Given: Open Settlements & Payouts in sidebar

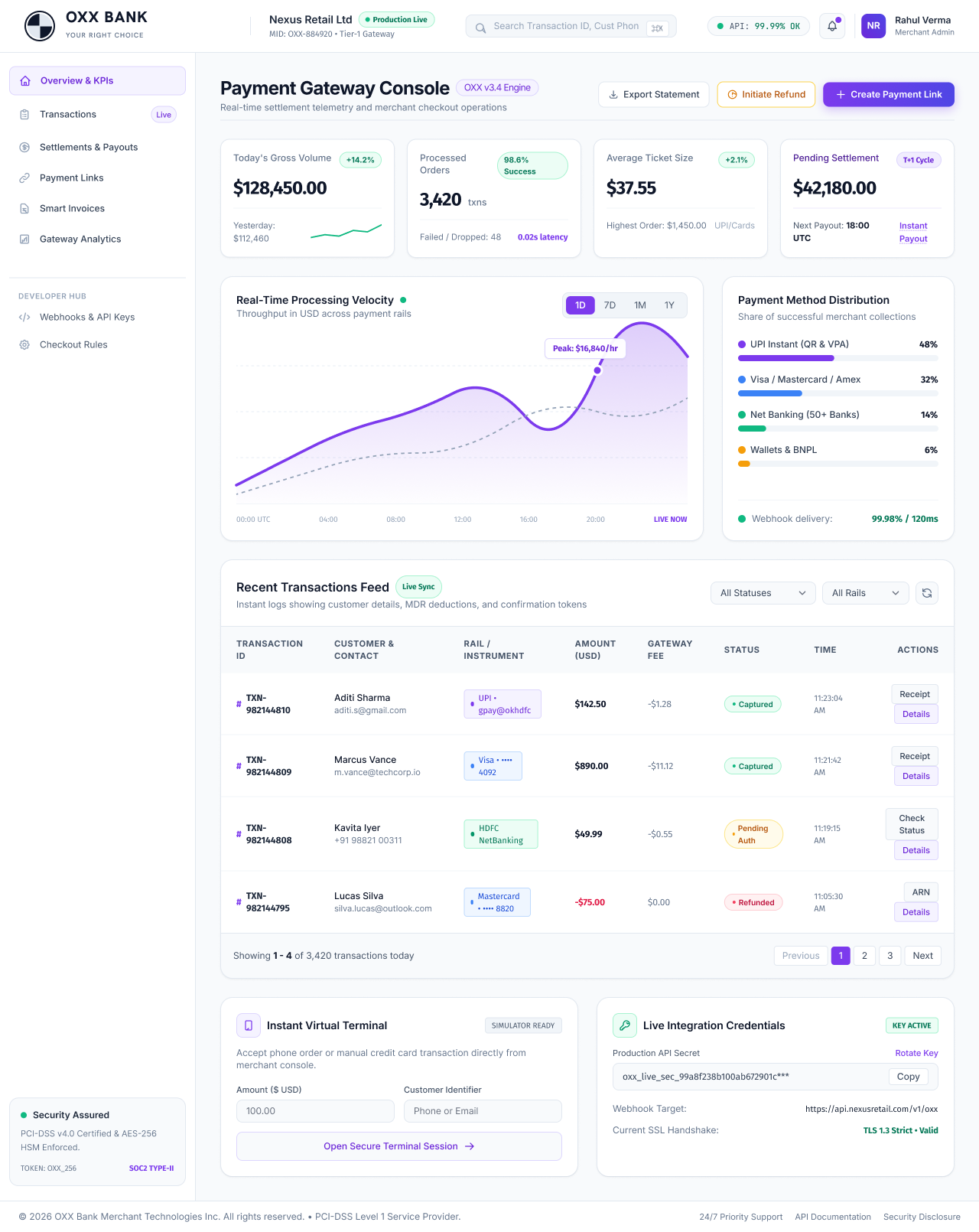Looking at the screenshot, I should [x=97, y=147].
